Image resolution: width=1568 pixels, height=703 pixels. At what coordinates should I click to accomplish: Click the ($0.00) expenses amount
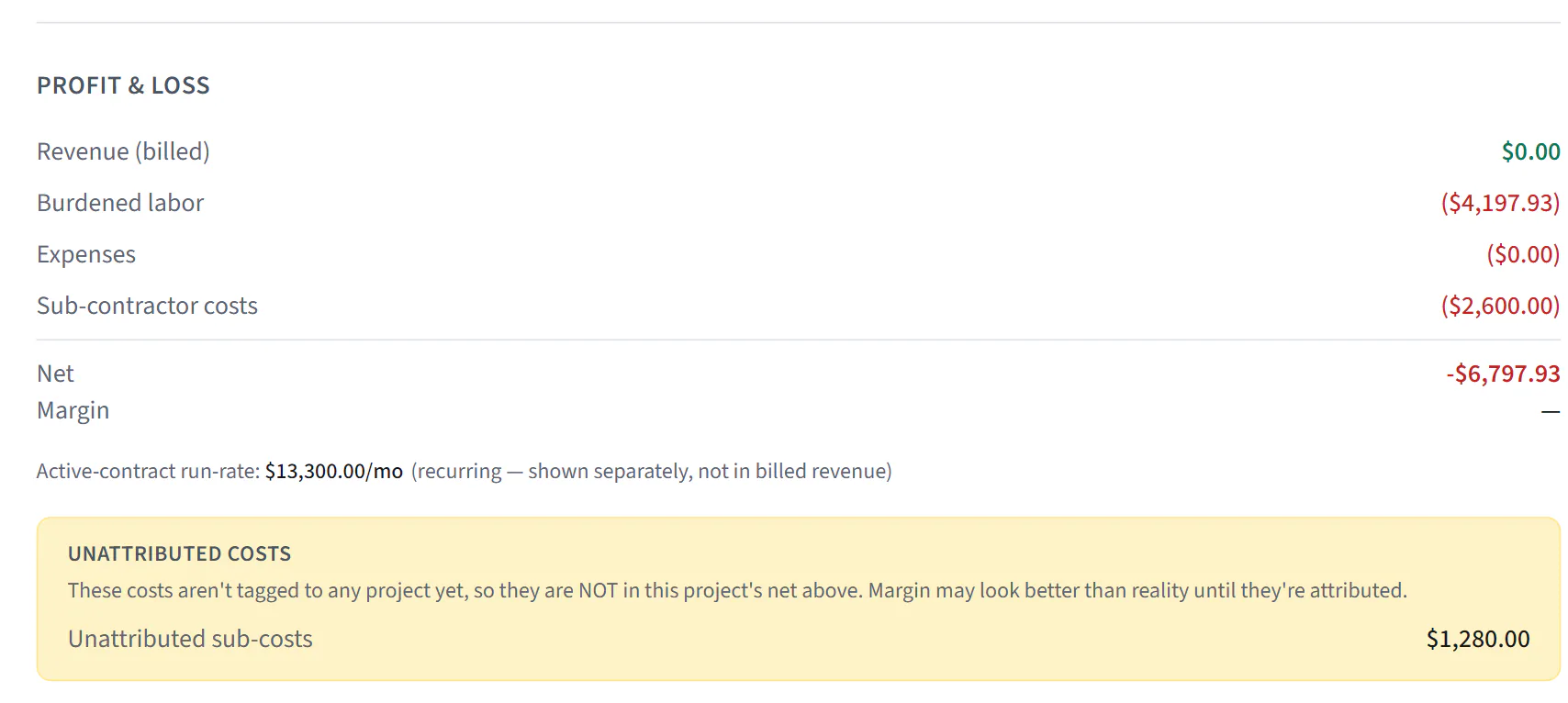coord(1523,254)
